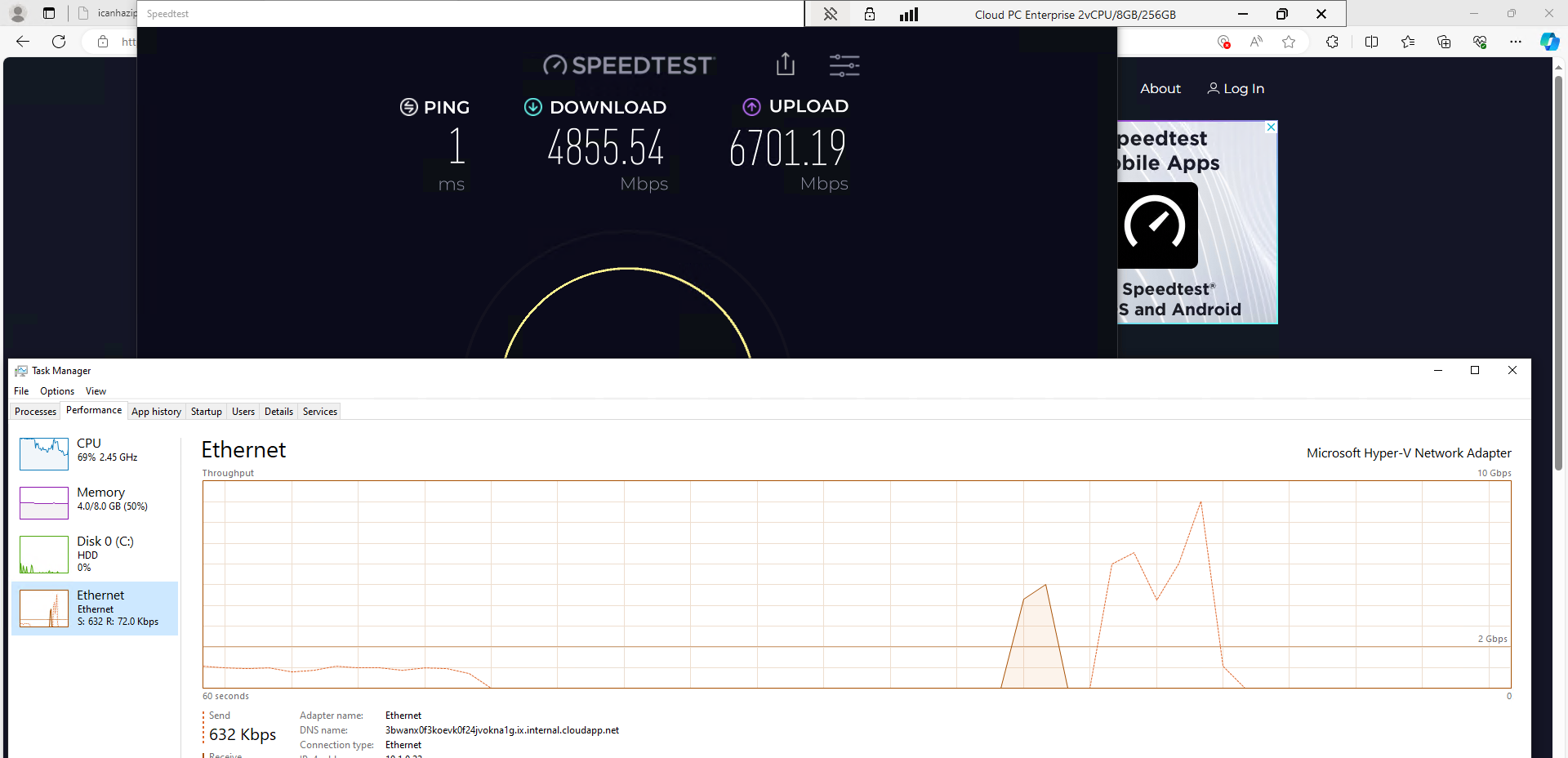Open the browser extensions puzzle icon
Screen dimensions: 1568x758
click(x=1332, y=42)
